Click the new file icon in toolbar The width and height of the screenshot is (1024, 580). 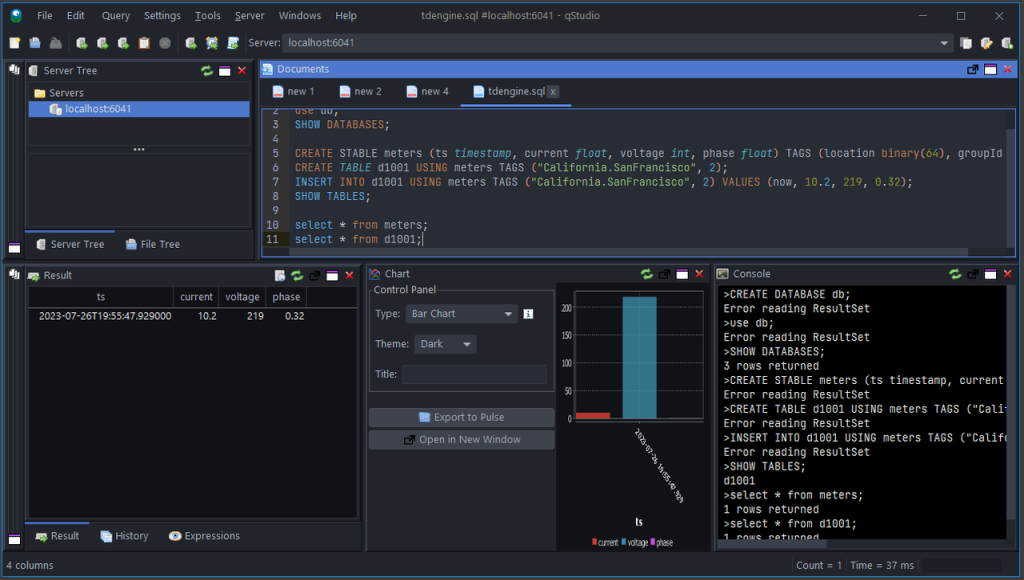coord(14,43)
